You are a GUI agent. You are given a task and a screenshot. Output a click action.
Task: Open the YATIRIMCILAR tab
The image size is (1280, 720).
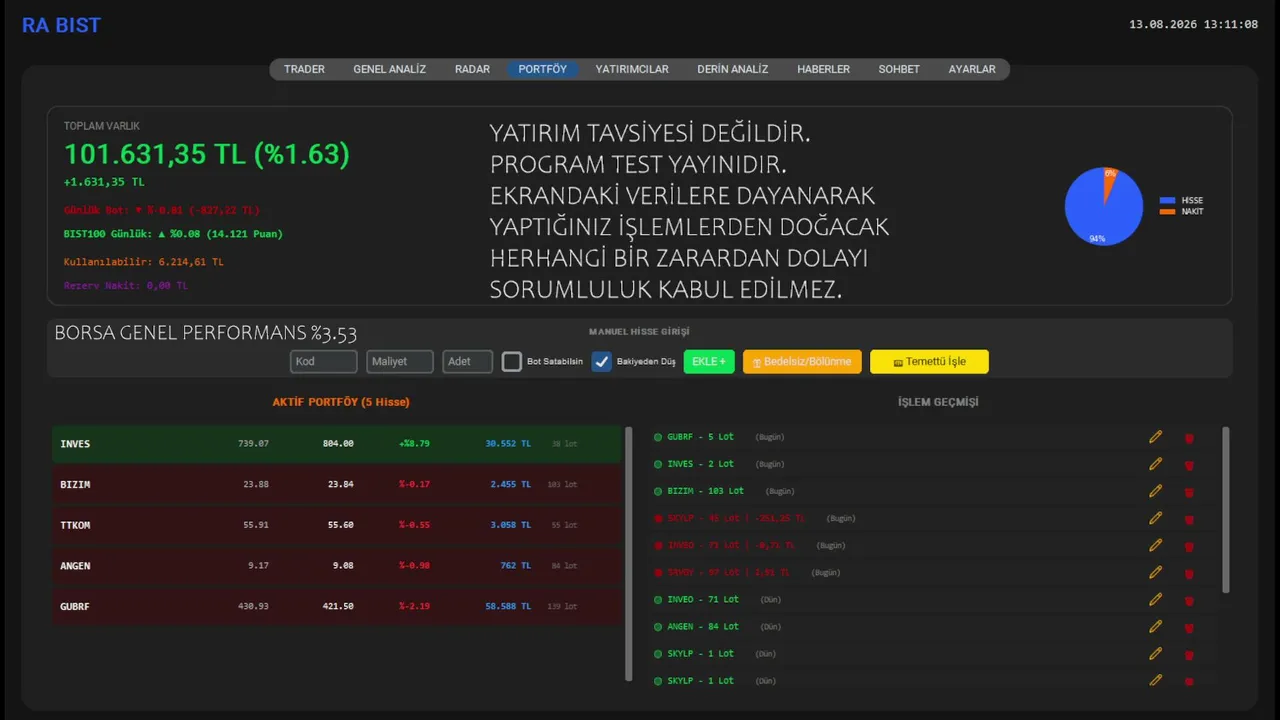coord(632,69)
